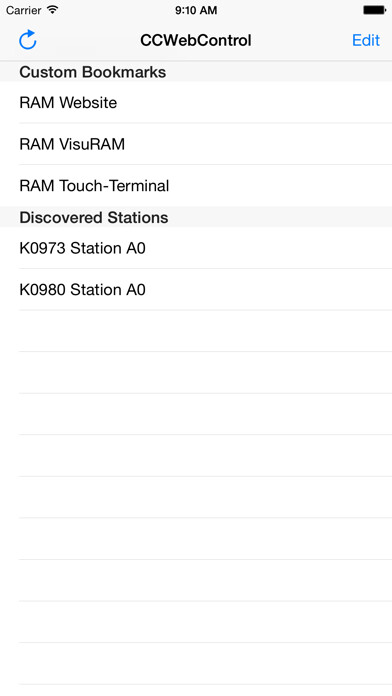
Task: Connect to K0980 Station A0
Action: click(x=196, y=289)
